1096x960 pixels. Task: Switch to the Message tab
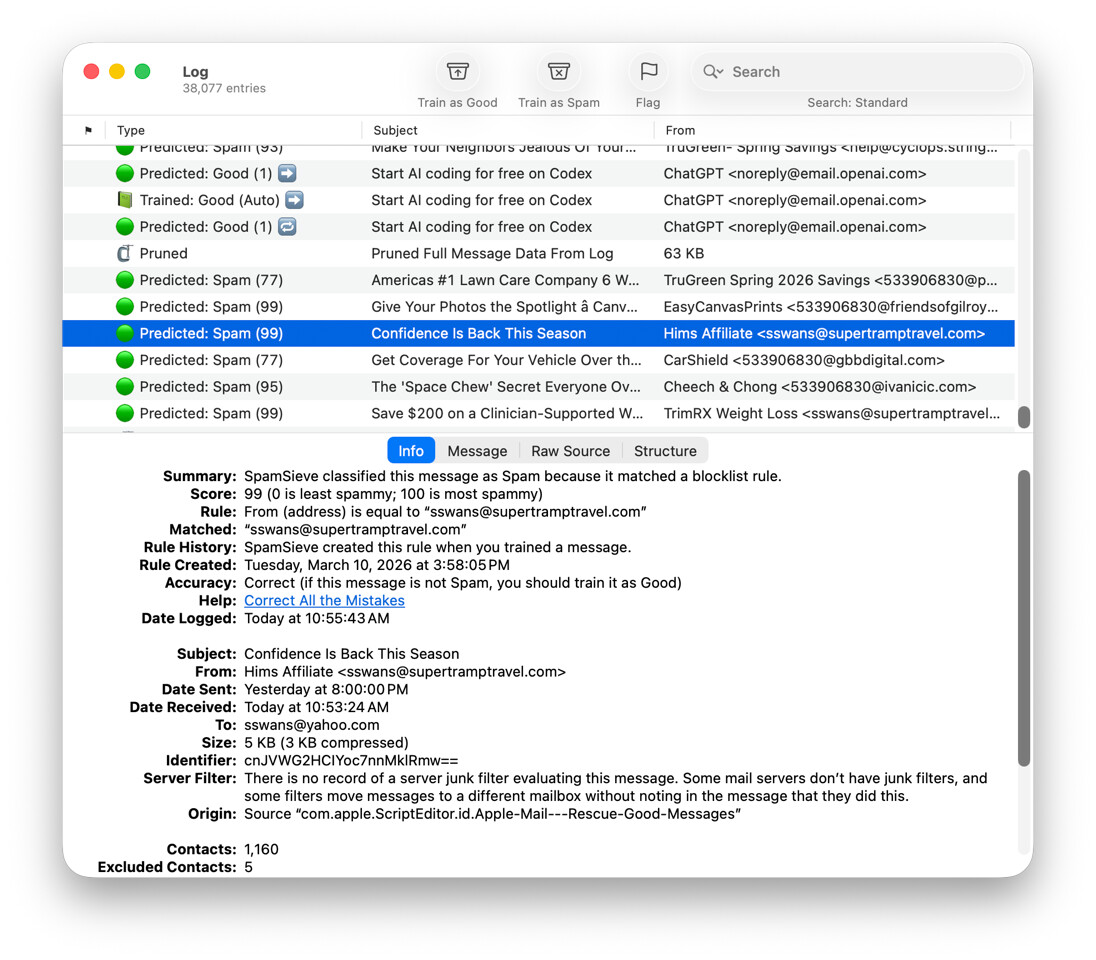click(477, 451)
